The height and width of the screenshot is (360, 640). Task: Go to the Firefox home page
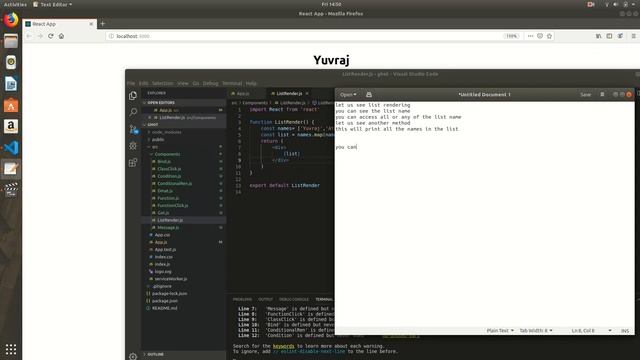(61, 36)
